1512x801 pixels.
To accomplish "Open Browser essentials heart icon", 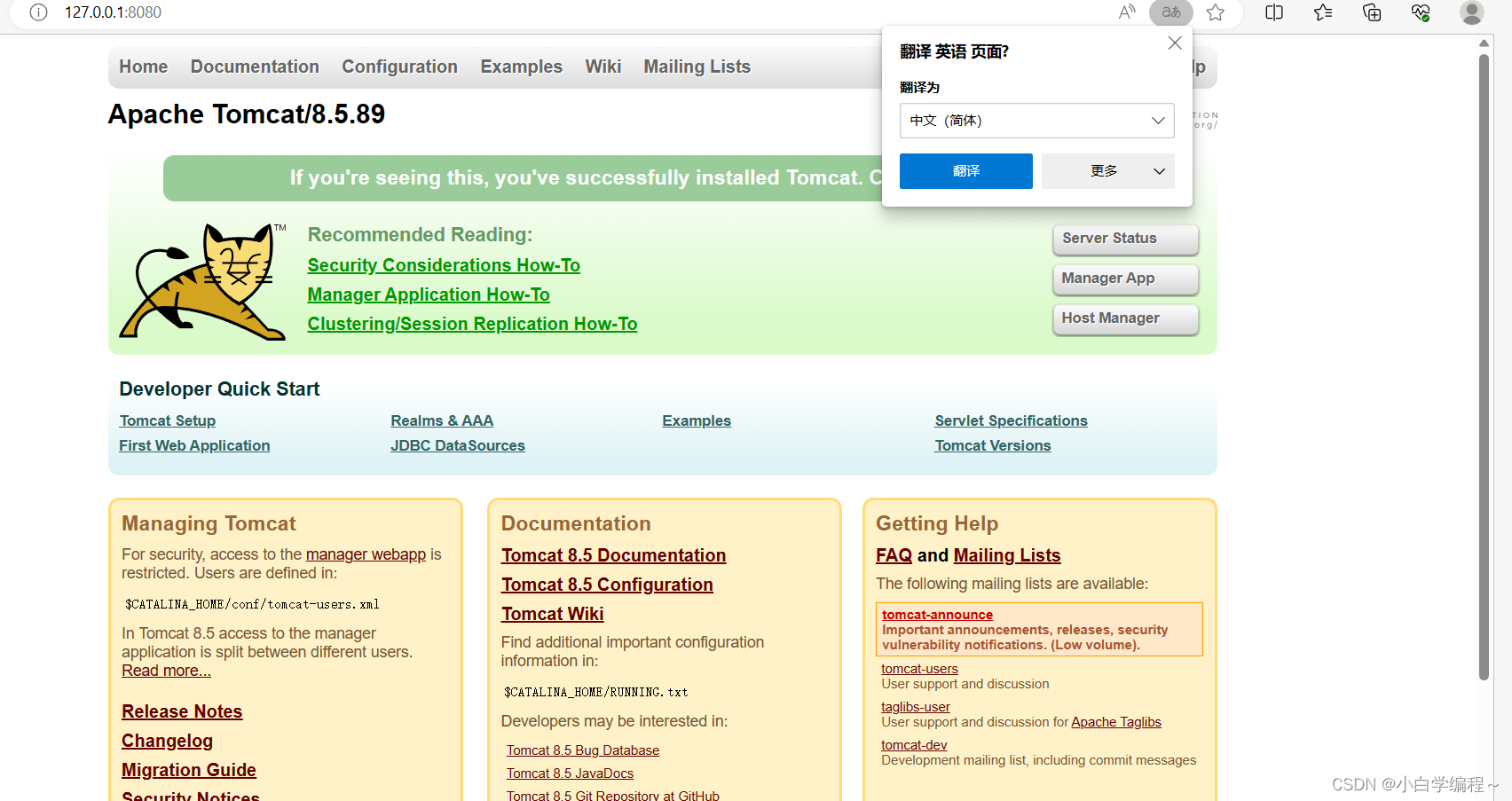I will [1421, 12].
